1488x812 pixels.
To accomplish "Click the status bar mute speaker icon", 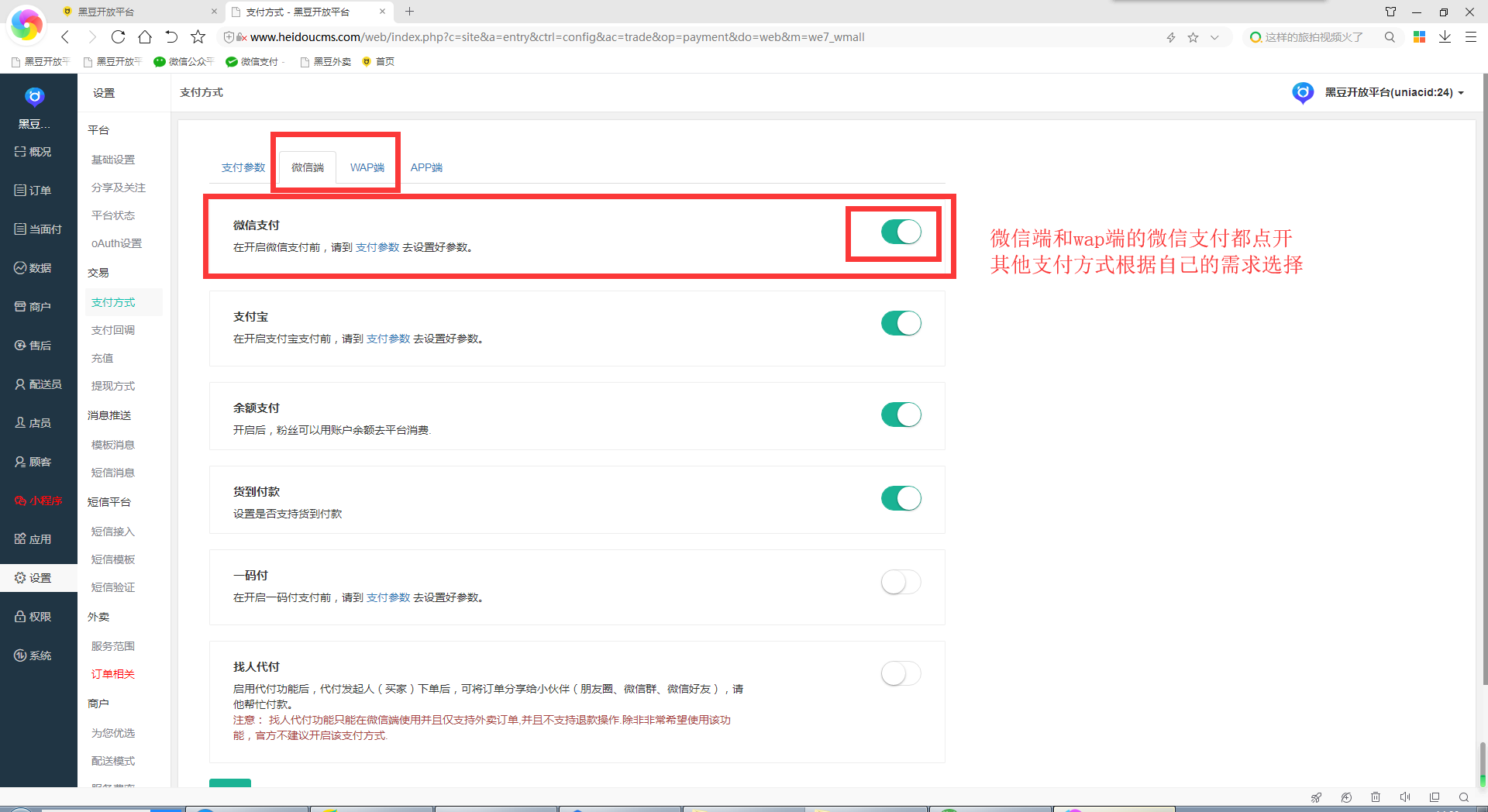I will [1405, 797].
